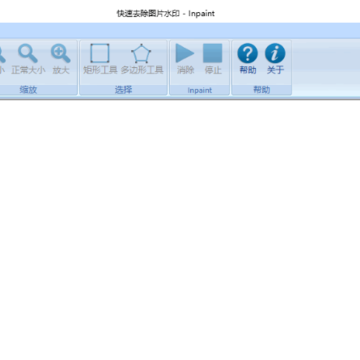
Task: Click the 正常大小 text label
Action: (28, 70)
